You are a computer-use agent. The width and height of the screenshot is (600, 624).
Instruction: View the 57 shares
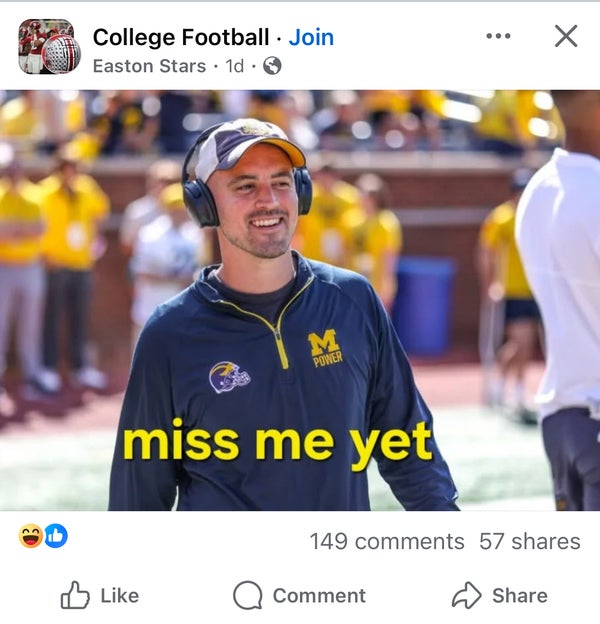point(530,541)
